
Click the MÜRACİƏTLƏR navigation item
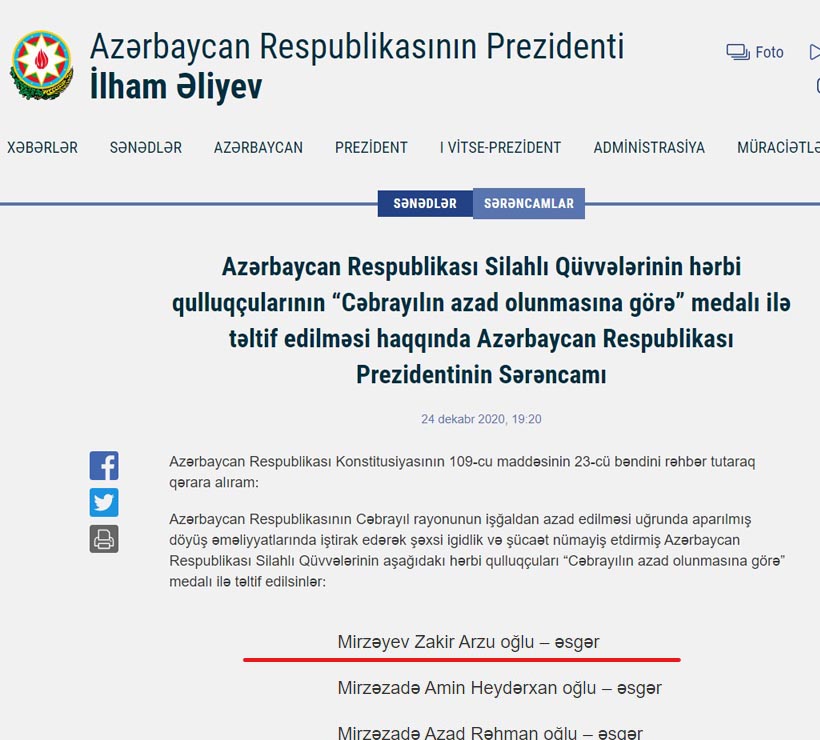pos(778,147)
